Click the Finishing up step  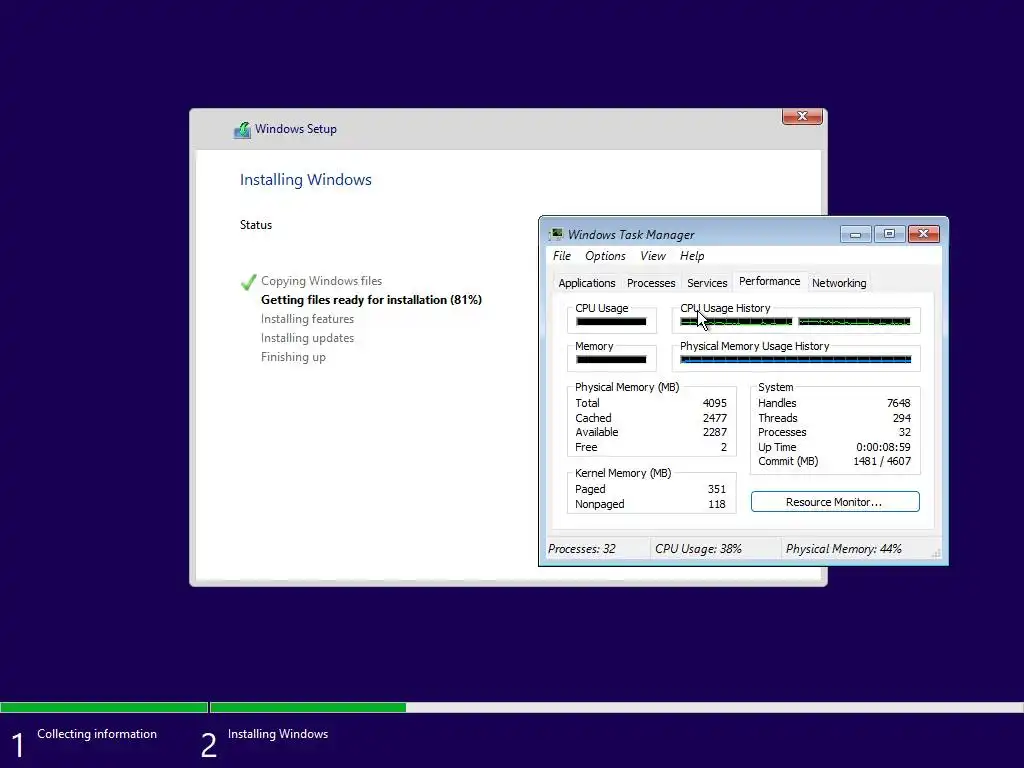click(293, 357)
